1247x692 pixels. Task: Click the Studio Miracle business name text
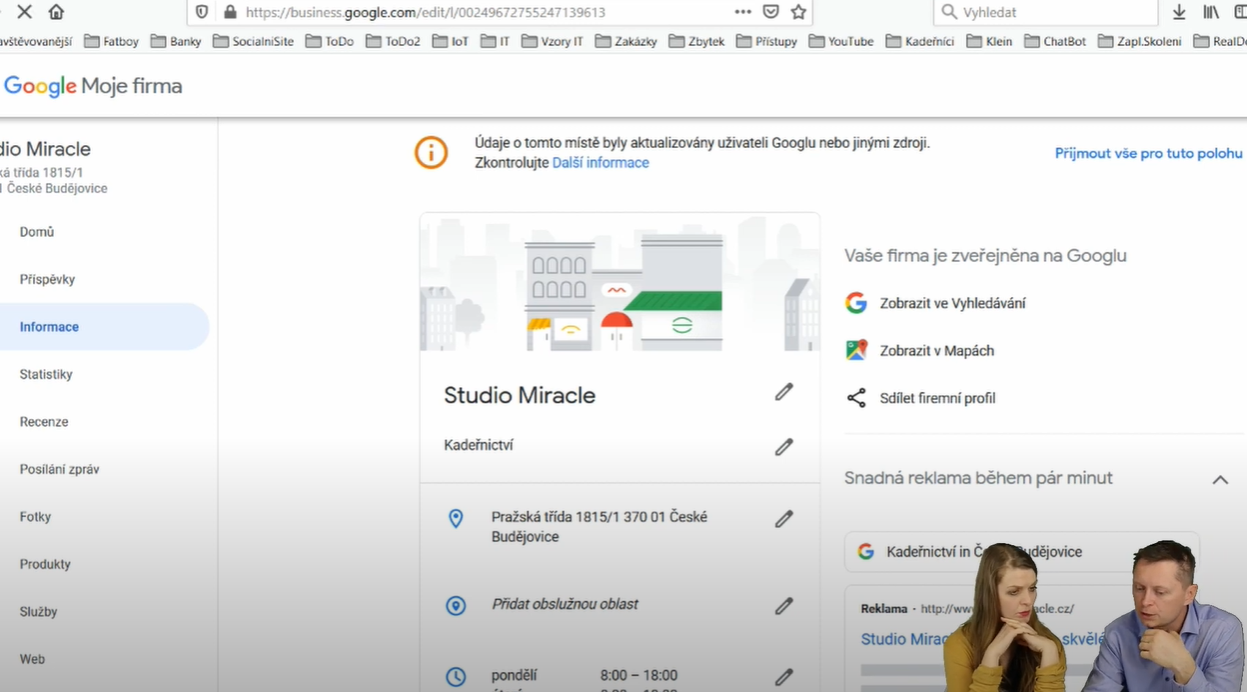tap(519, 396)
